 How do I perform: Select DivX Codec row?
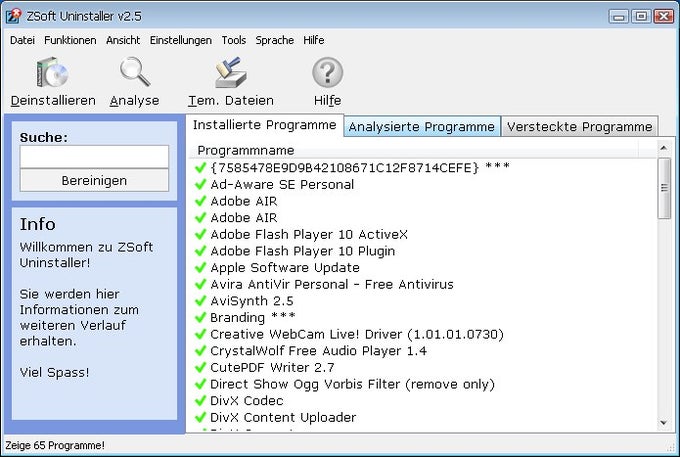[423, 400]
